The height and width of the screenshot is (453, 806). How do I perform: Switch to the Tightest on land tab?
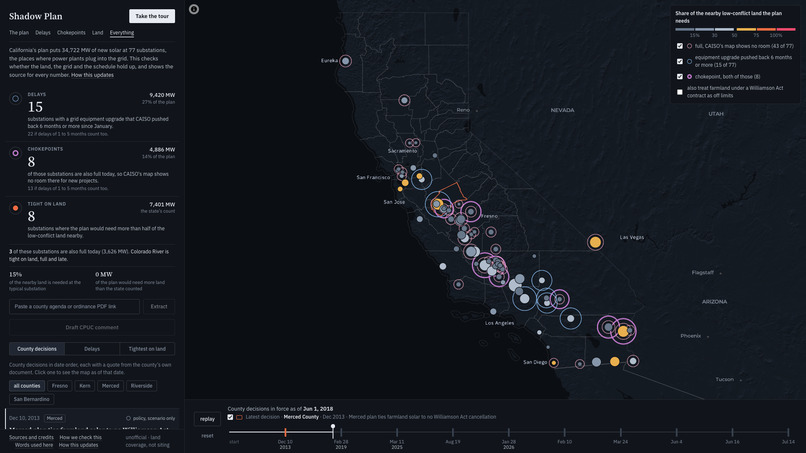pyautogui.click(x=147, y=349)
